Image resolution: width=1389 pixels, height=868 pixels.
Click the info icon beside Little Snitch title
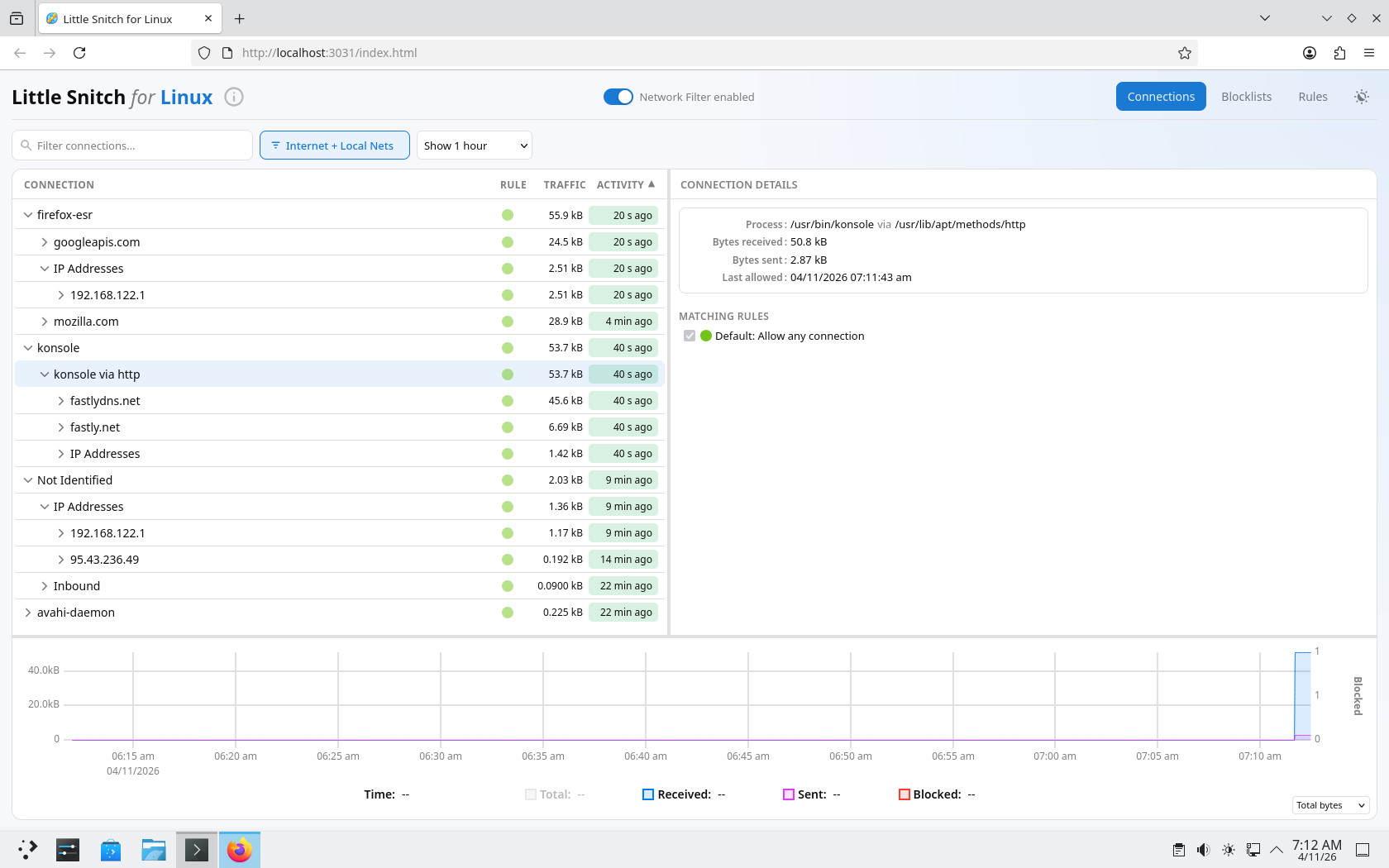click(x=234, y=97)
